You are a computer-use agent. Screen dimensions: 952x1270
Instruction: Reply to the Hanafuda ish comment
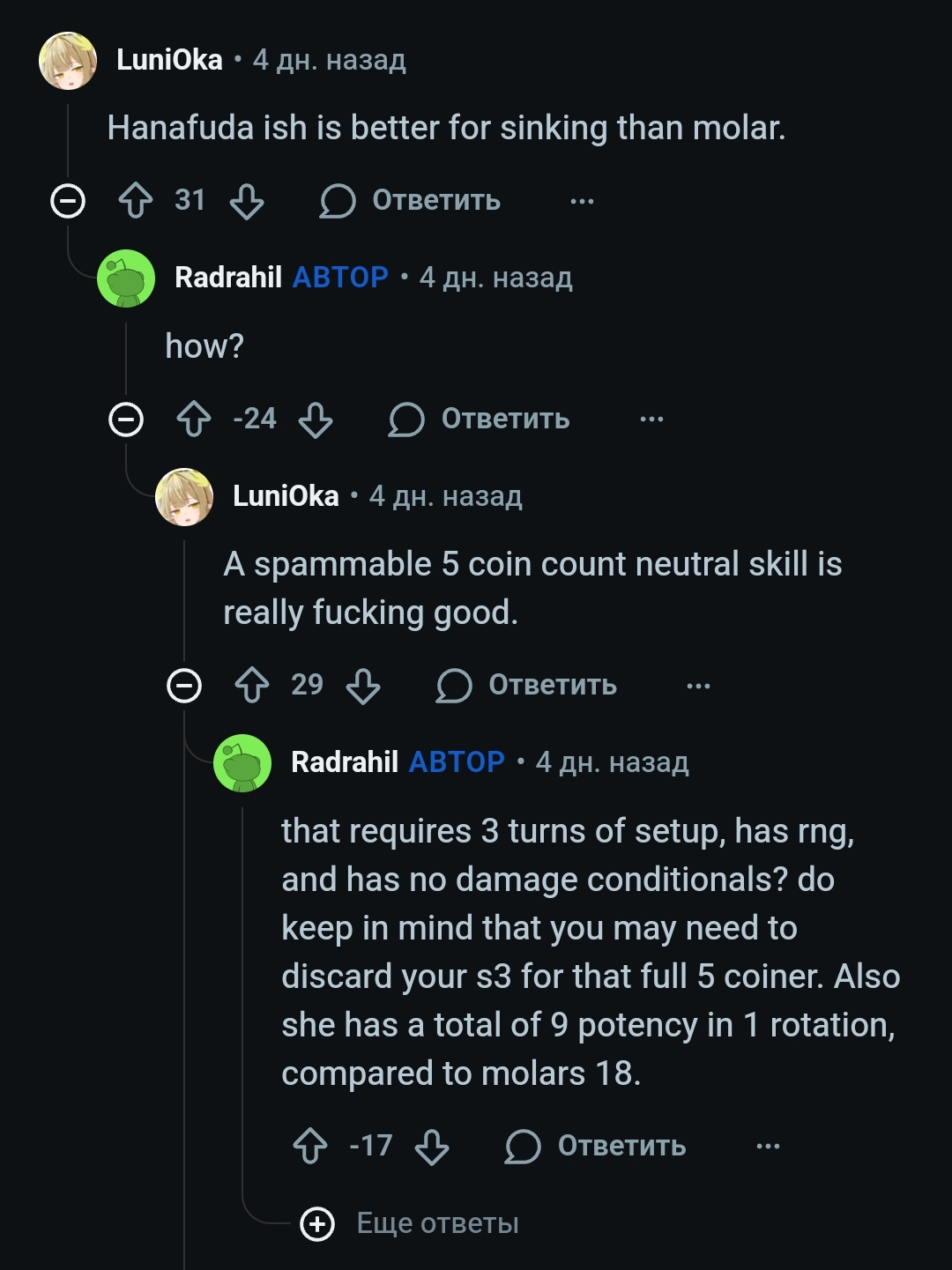click(411, 201)
